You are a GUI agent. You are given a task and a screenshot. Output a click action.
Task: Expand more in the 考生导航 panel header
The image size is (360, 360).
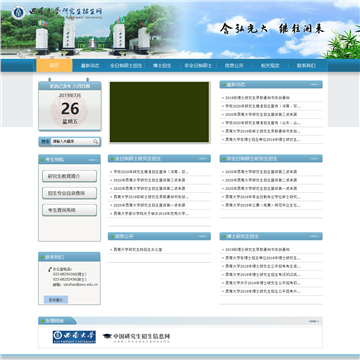coord(92,160)
